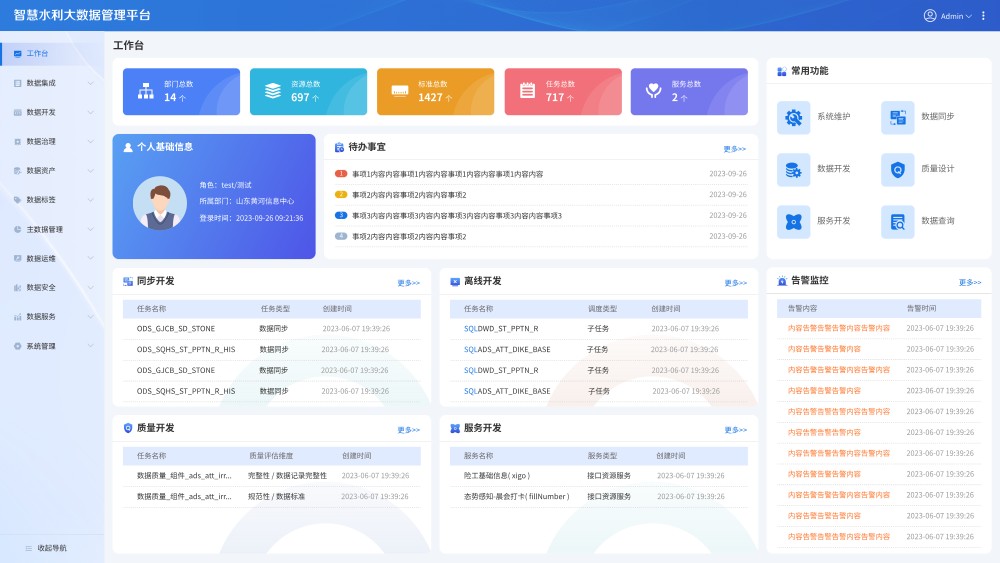Screen dimensions: 1000x563
Task: Click the user profile avatar picture
Action: tap(159, 203)
